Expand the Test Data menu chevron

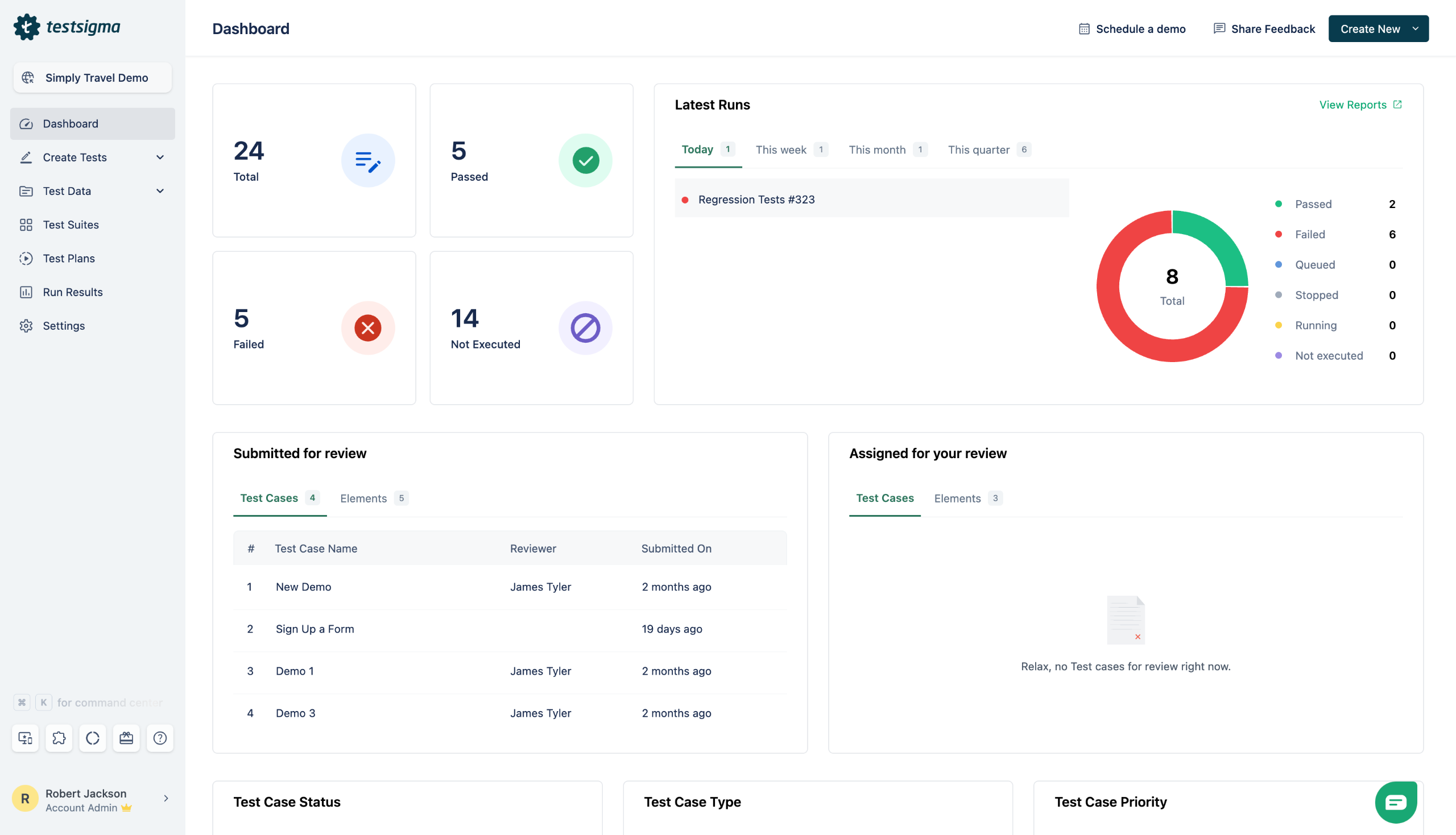click(160, 191)
